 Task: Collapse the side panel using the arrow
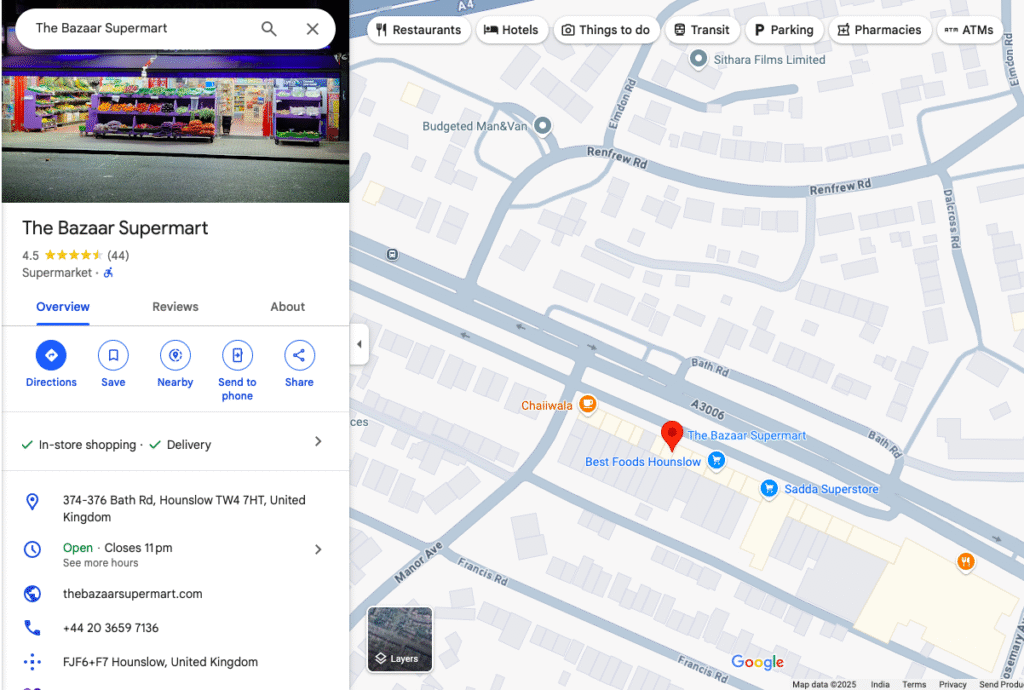[x=359, y=344]
